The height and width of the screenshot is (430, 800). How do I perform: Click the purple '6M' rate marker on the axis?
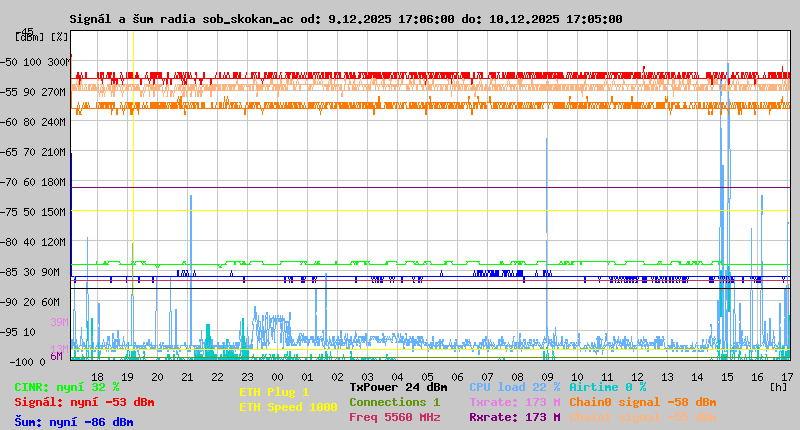(56, 356)
